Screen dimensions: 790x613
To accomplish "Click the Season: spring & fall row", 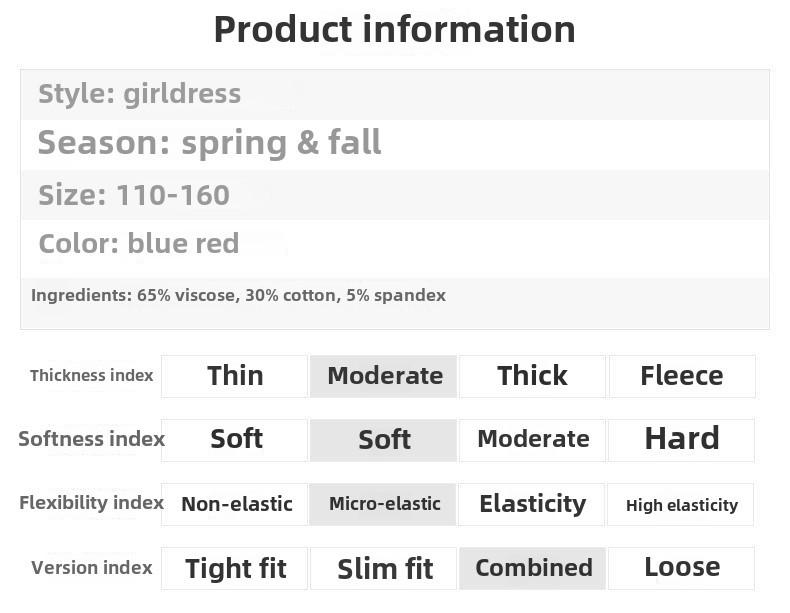I will pos(209,143).
